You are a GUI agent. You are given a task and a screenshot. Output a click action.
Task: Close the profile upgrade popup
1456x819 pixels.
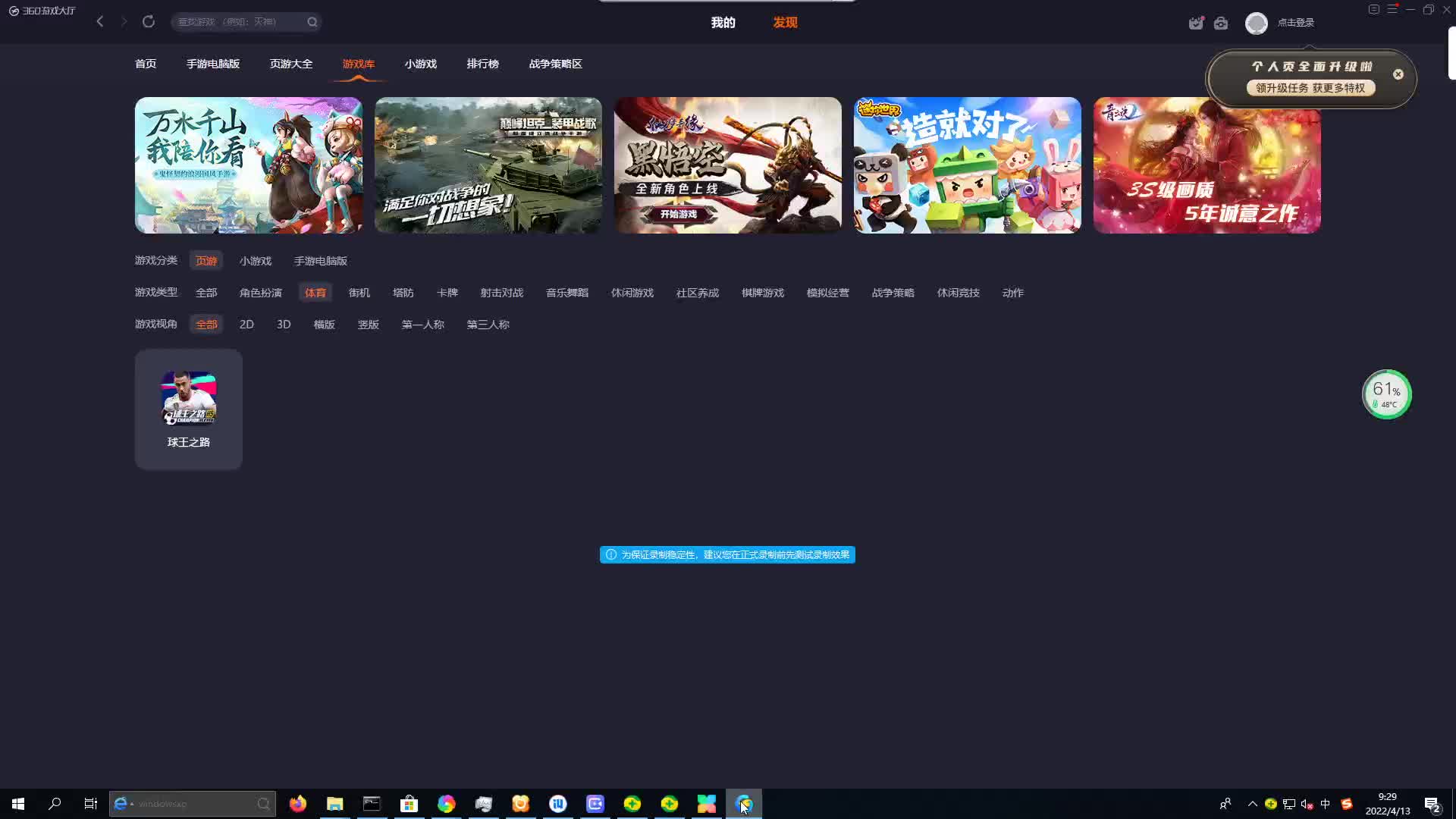point(1398,74)
